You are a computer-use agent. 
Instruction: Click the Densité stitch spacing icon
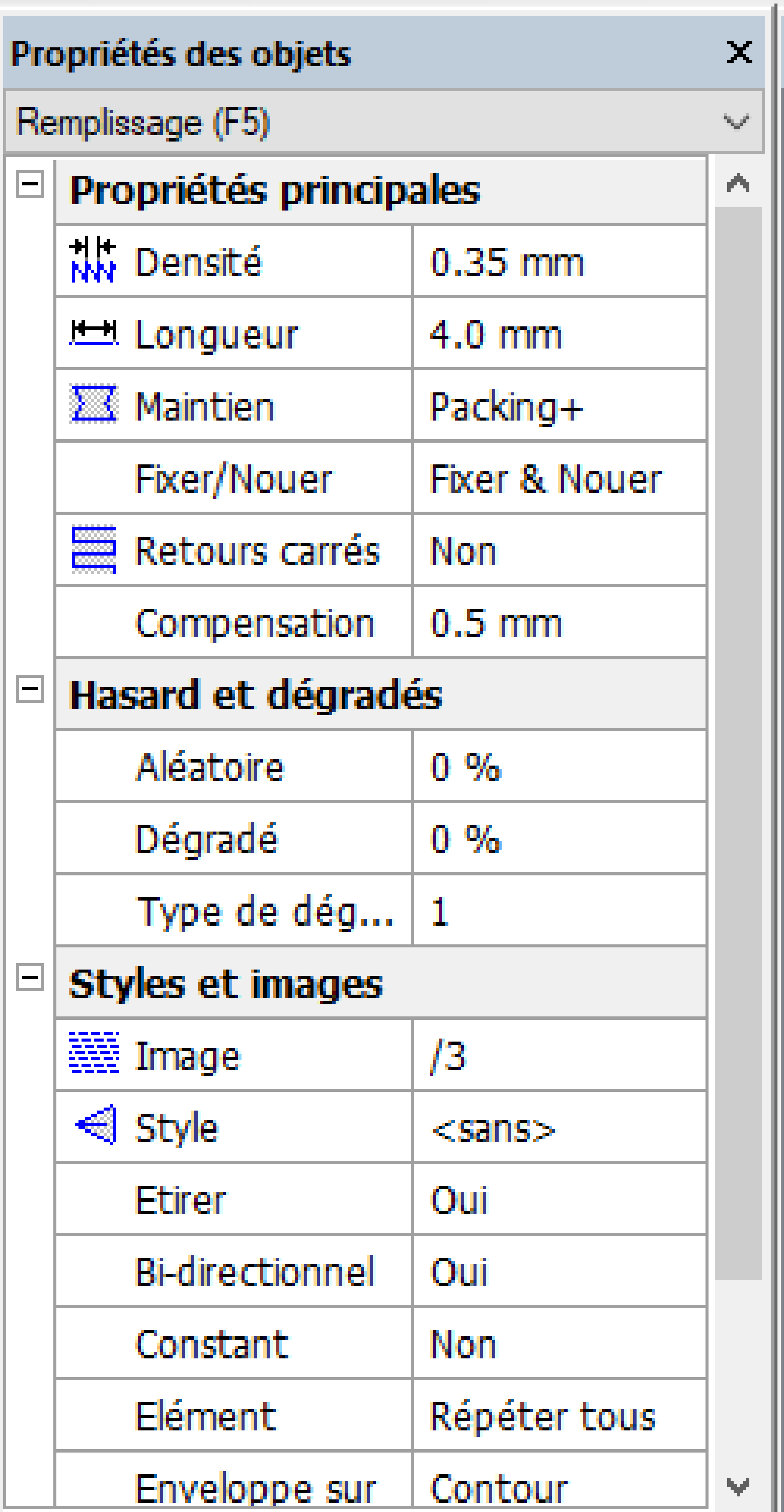pyautogui.click(x=93, y=259)
